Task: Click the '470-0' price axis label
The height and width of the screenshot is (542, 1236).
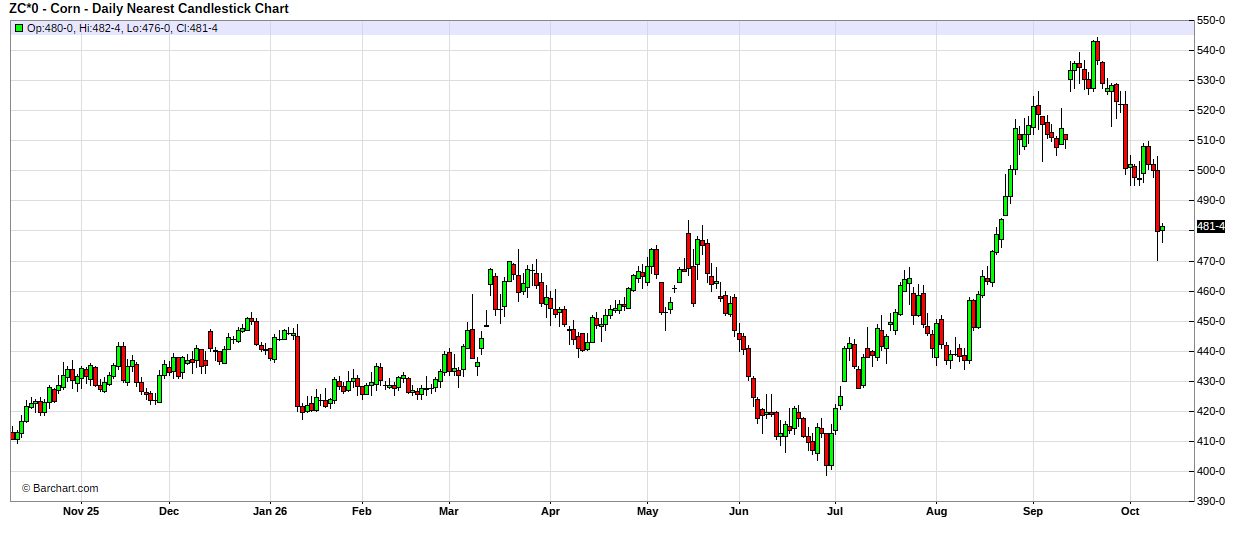Action: 1212,261
